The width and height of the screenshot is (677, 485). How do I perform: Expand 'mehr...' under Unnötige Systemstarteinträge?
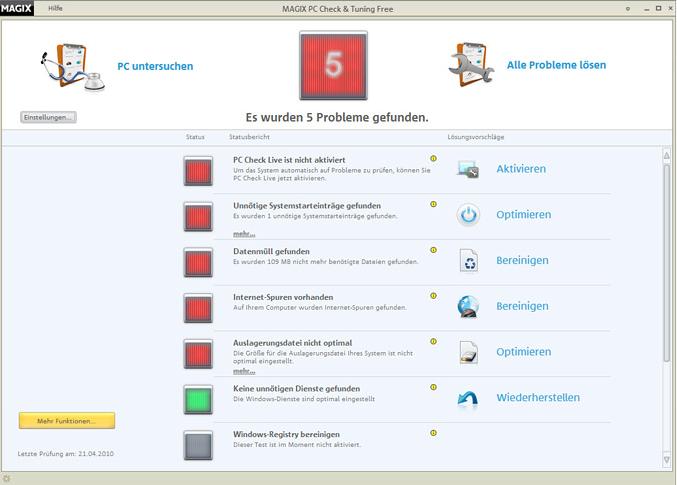(x=244, y=234)
